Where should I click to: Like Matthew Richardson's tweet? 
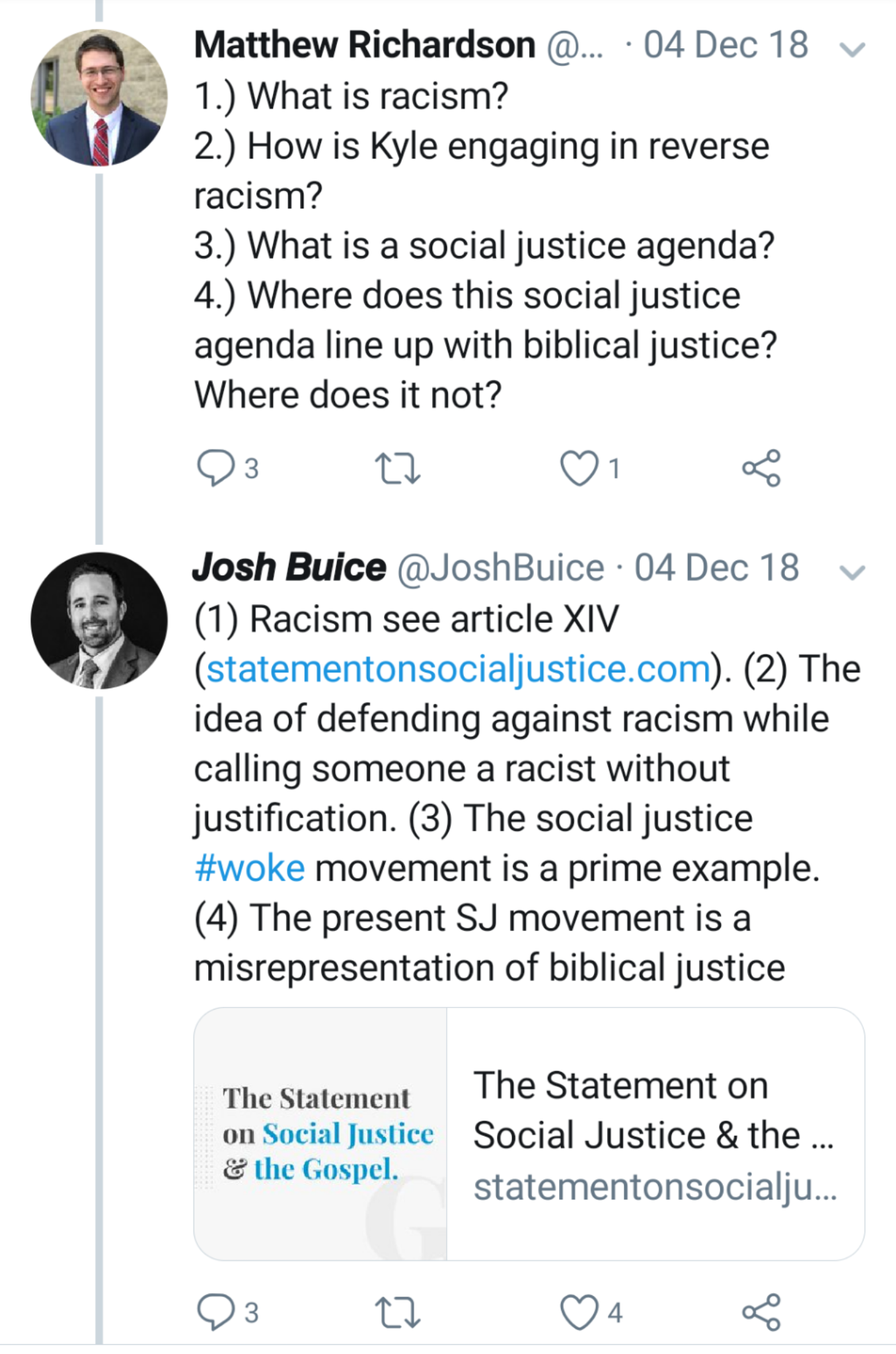click(x=579, y=468)
